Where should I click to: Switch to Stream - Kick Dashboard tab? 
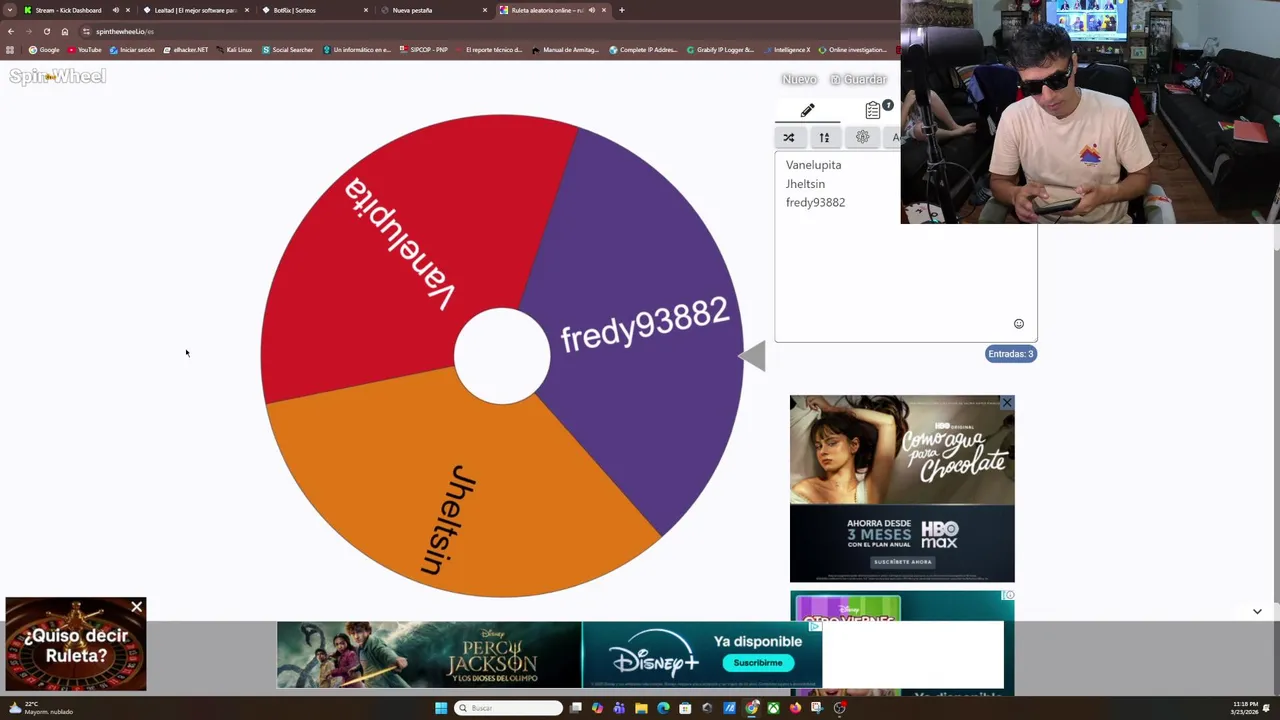coord(68,10)
